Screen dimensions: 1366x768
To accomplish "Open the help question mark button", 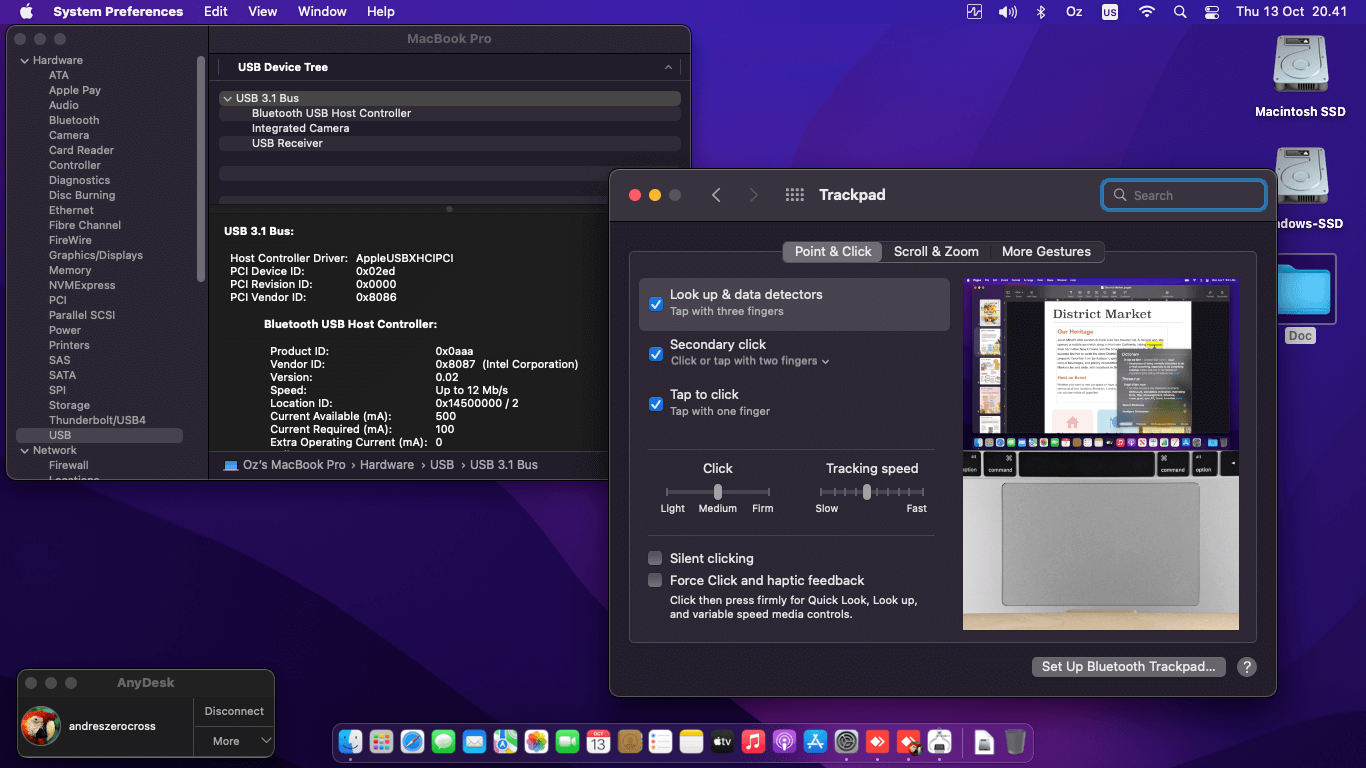I will click(x=1246, y=667).
